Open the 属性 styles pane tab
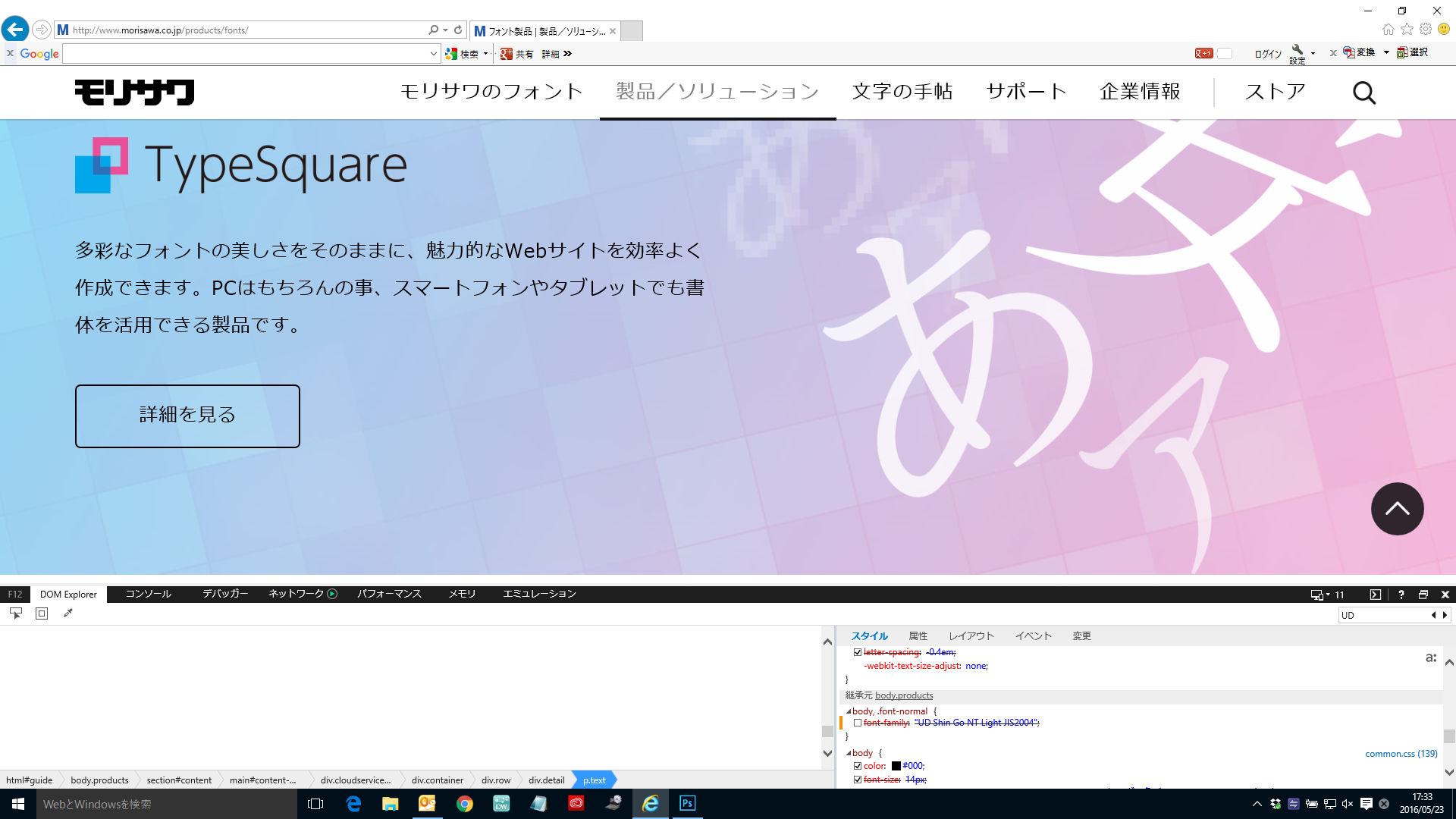 [x=918, y=636]
